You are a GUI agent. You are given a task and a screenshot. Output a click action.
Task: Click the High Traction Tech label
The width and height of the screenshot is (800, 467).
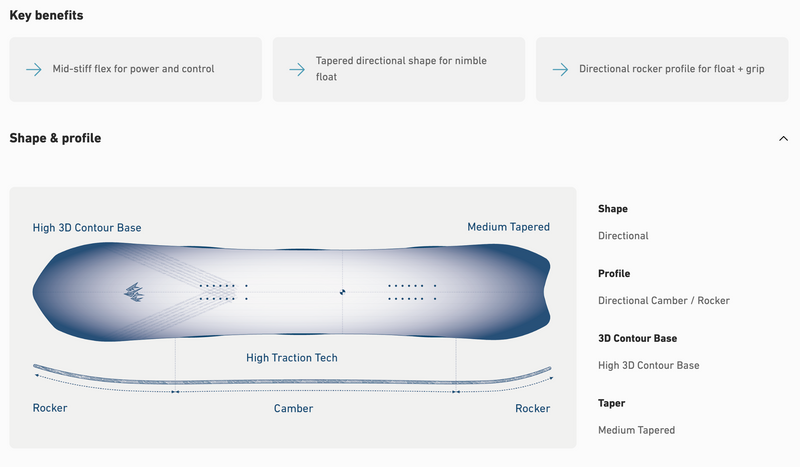292,357
